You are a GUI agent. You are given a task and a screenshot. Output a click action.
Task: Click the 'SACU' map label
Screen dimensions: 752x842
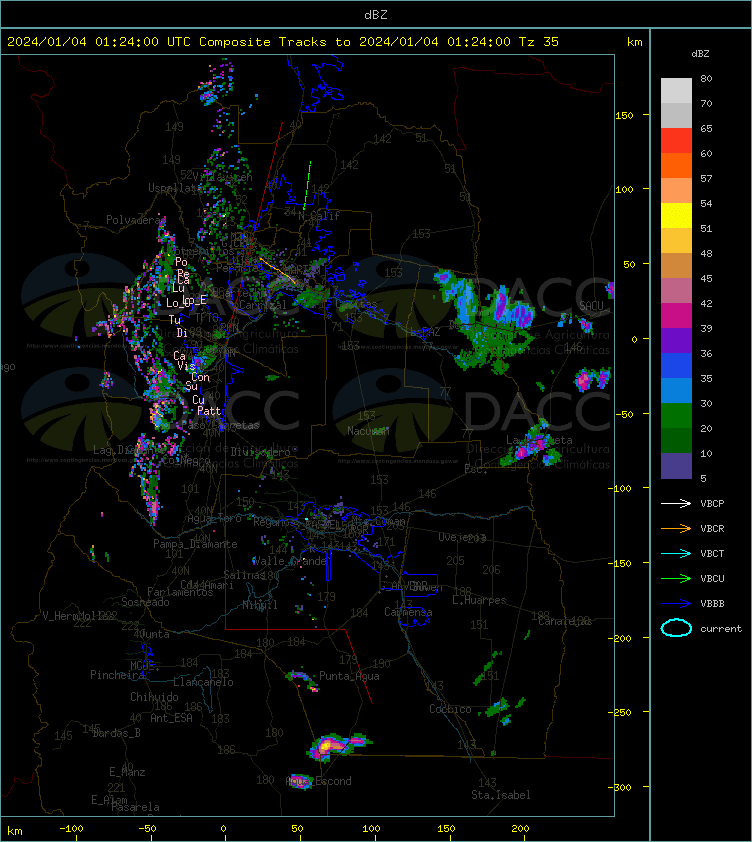(591, 305)
